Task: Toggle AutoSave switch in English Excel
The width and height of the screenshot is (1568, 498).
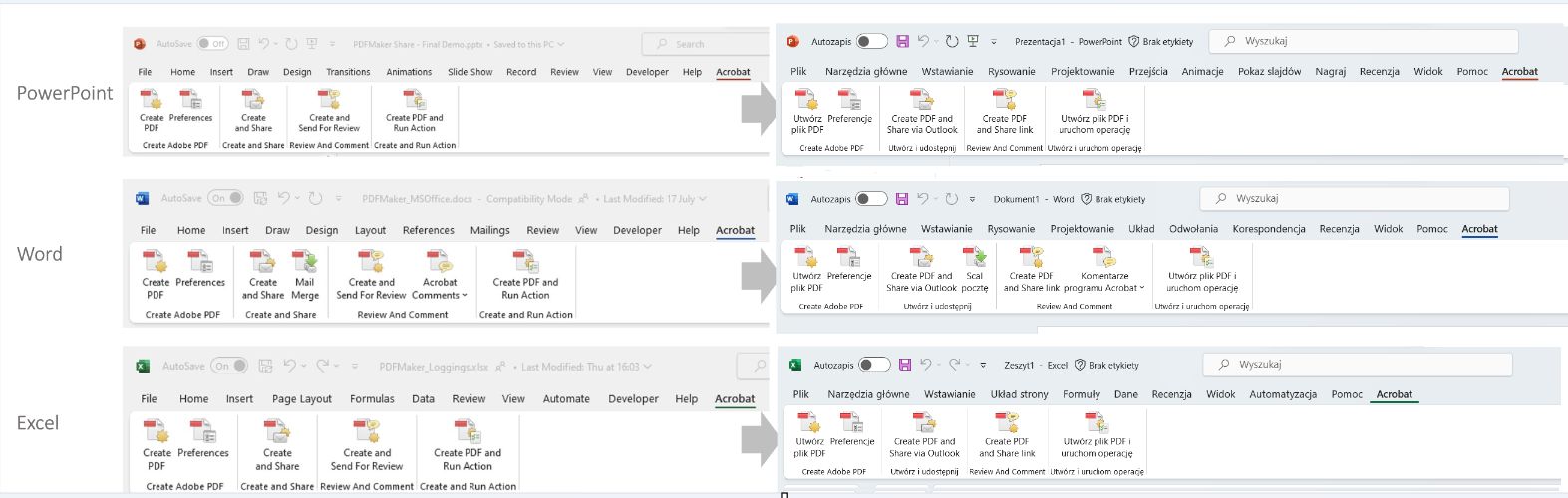Action: point(229,366)
